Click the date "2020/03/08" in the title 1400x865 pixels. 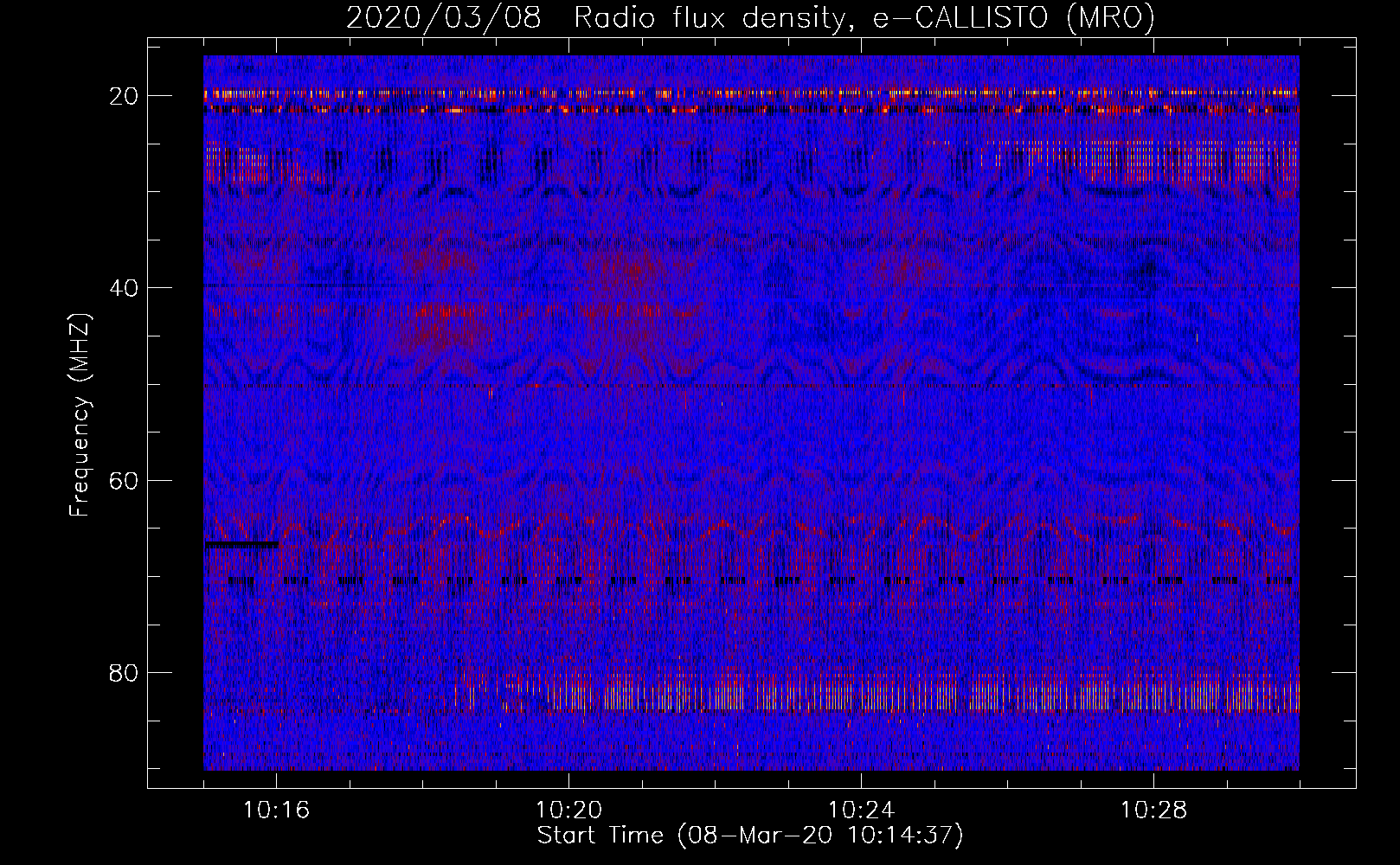click(x=445, y=18)
